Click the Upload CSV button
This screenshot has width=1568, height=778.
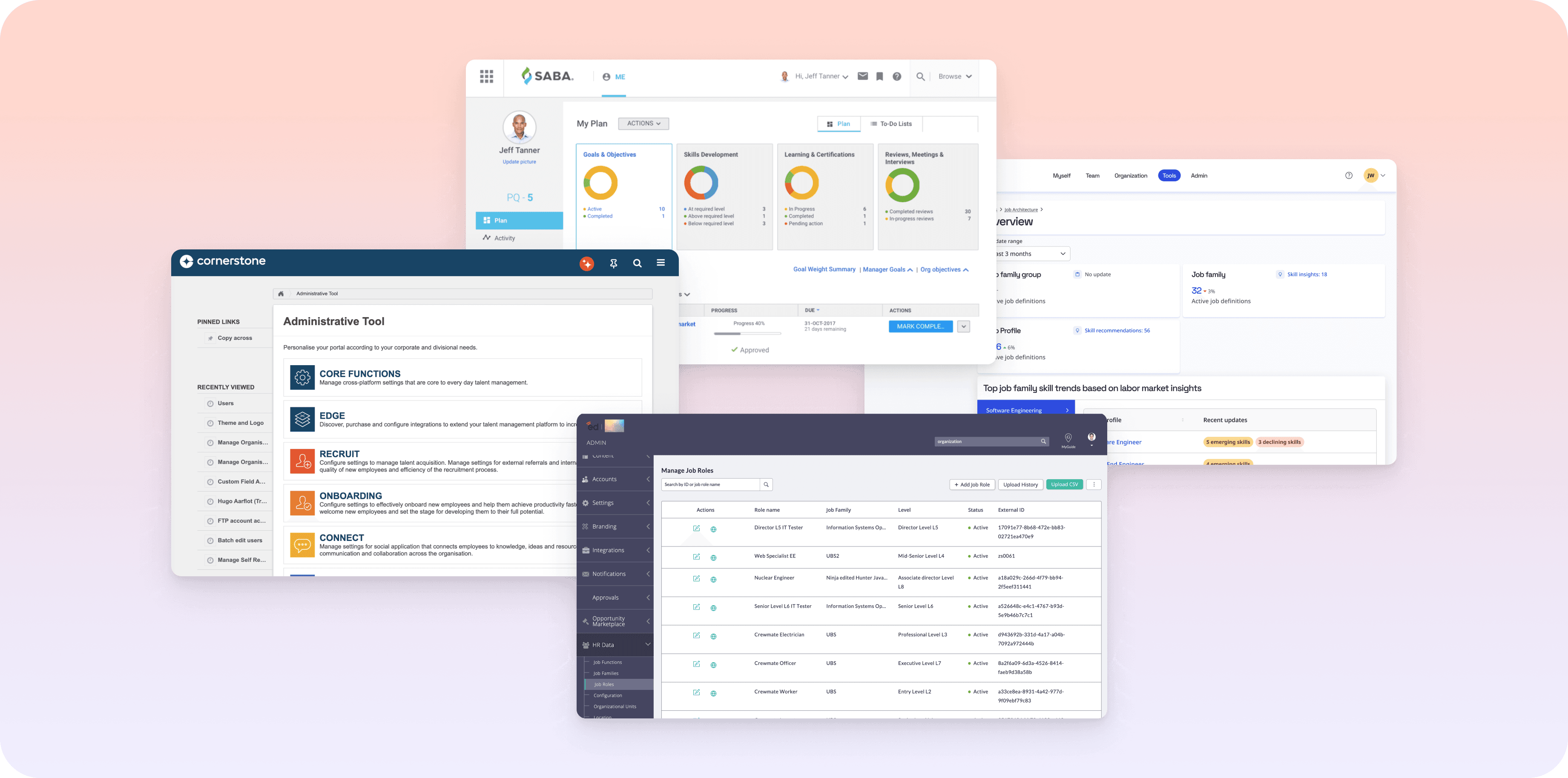pos(1064,485)
